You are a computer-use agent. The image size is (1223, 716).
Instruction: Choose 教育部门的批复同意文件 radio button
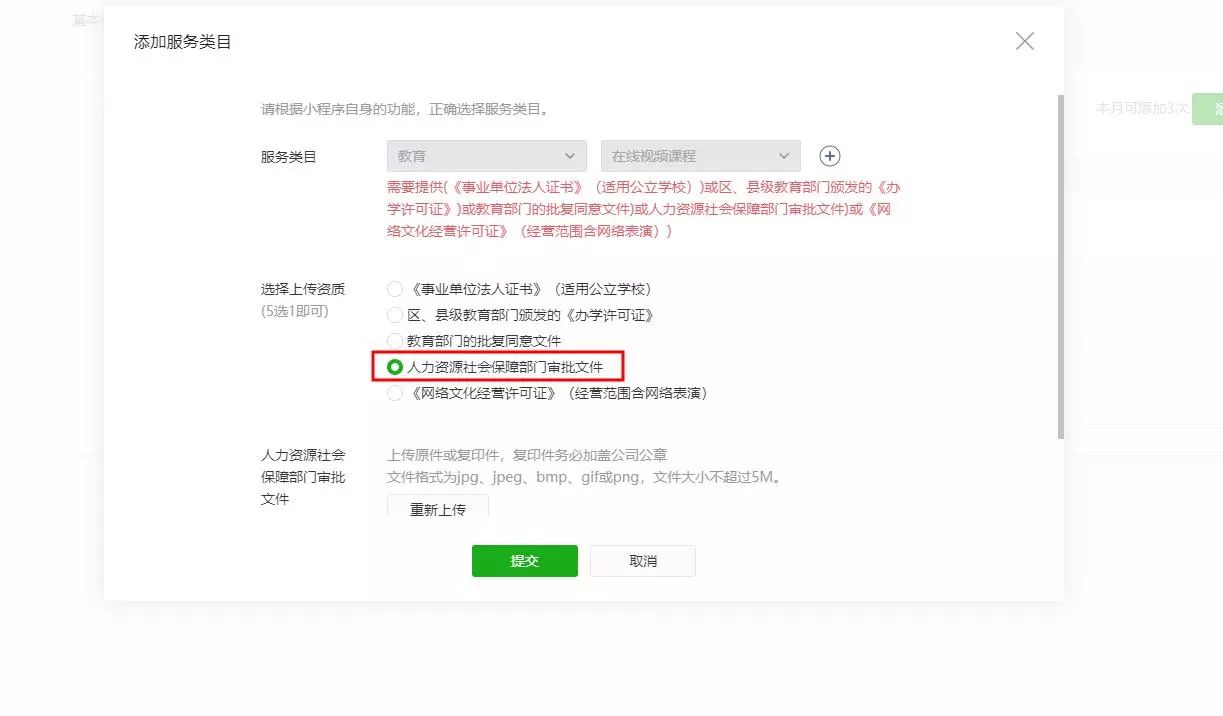[x=395, y=341]
